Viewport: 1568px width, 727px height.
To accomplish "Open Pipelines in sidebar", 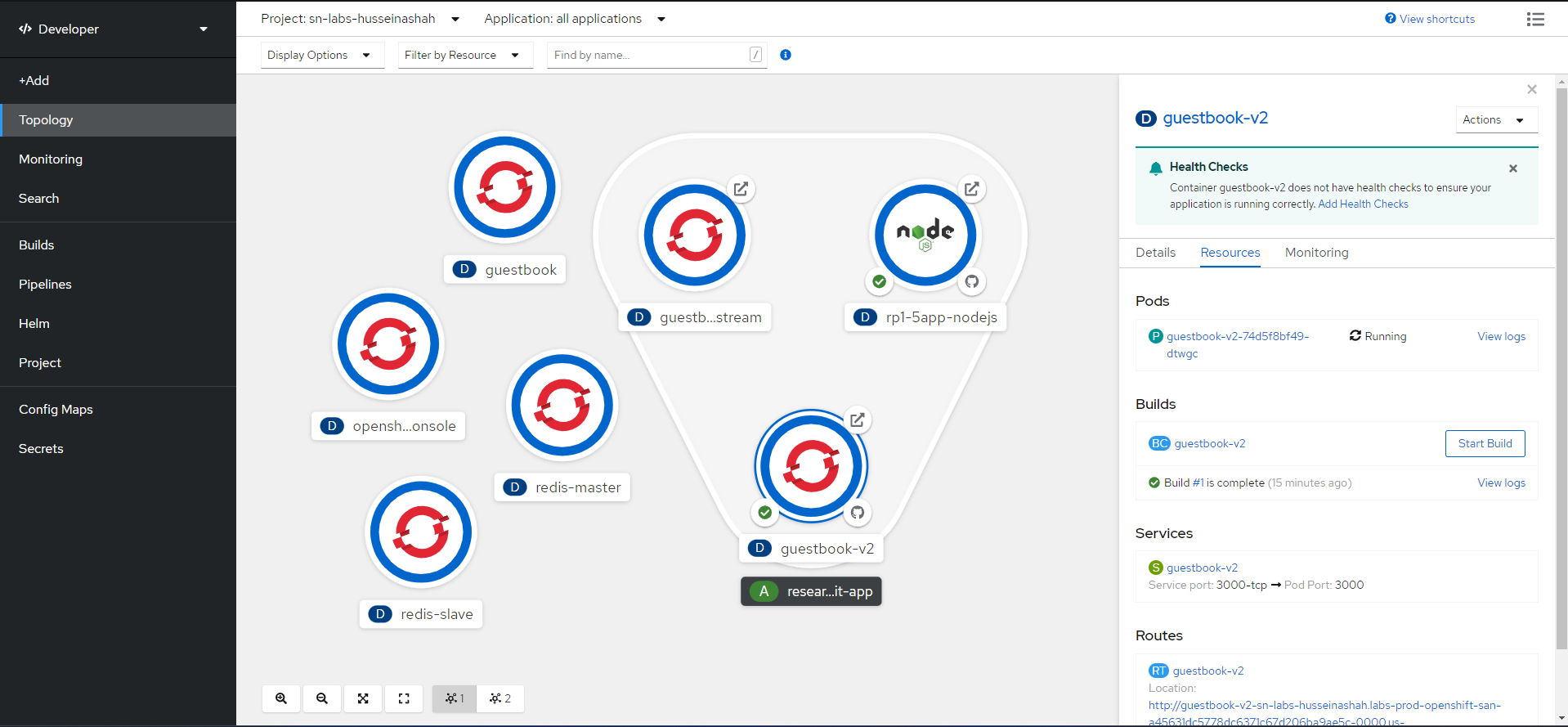I will pos(118,284).
